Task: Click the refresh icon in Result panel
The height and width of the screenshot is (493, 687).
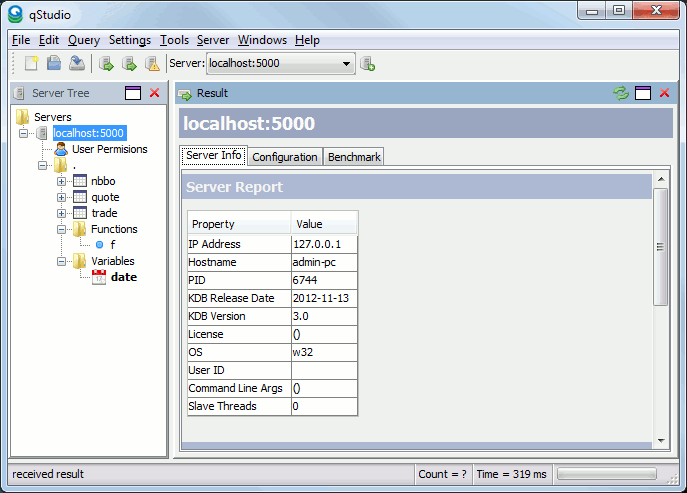Action: pos(620,93)
